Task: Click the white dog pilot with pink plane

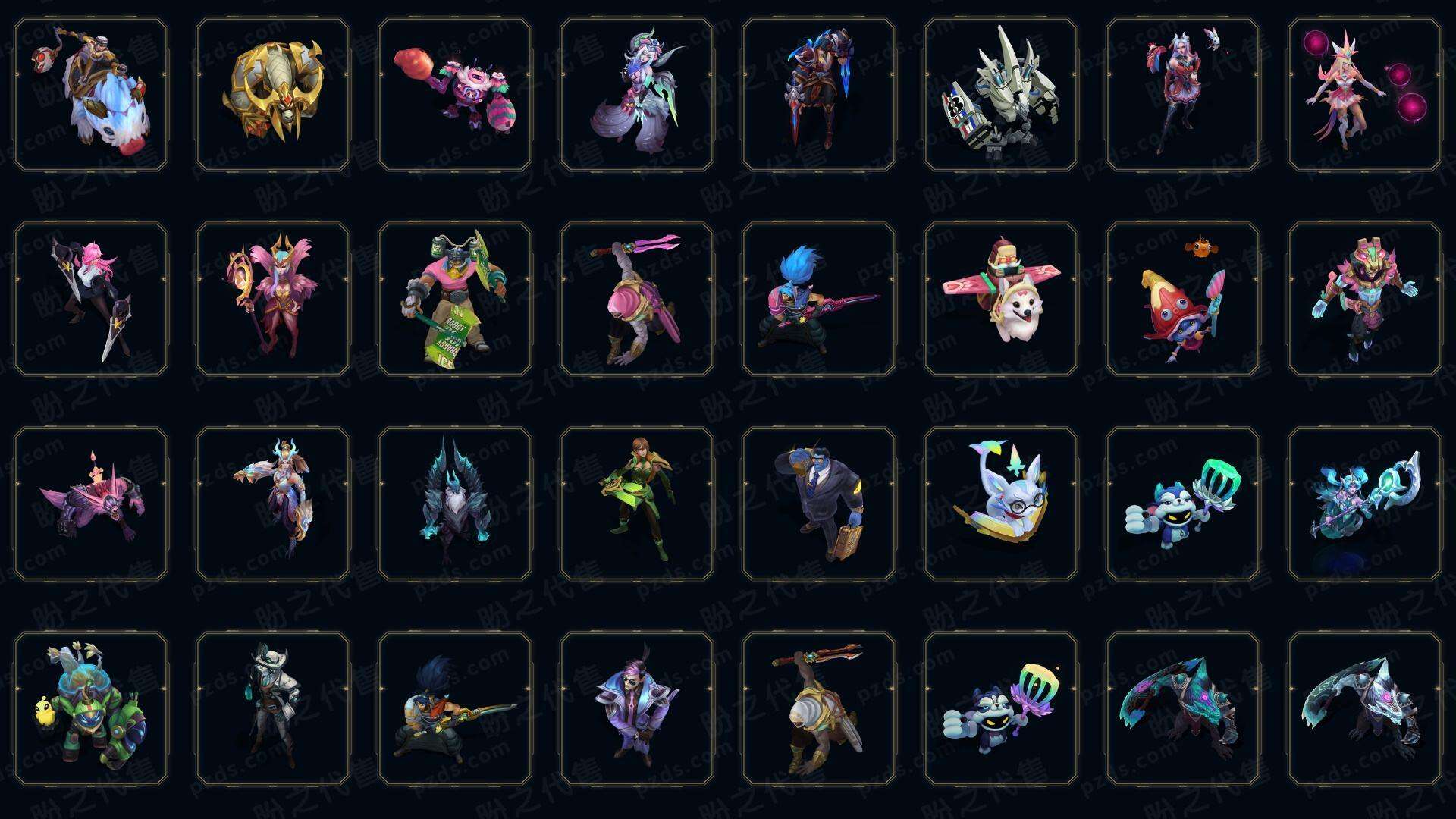Action: click(x=1001, y=299)
